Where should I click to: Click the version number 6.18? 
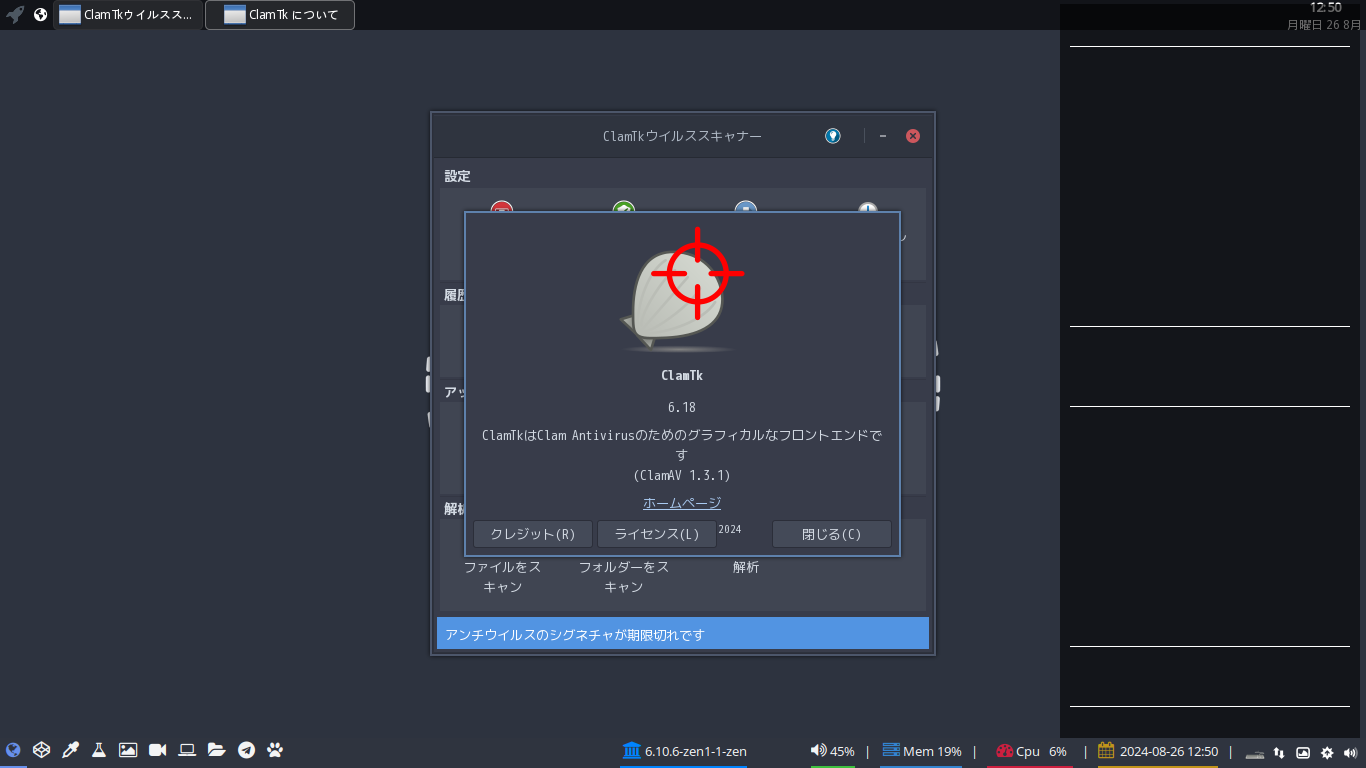(x=682, y=407)
